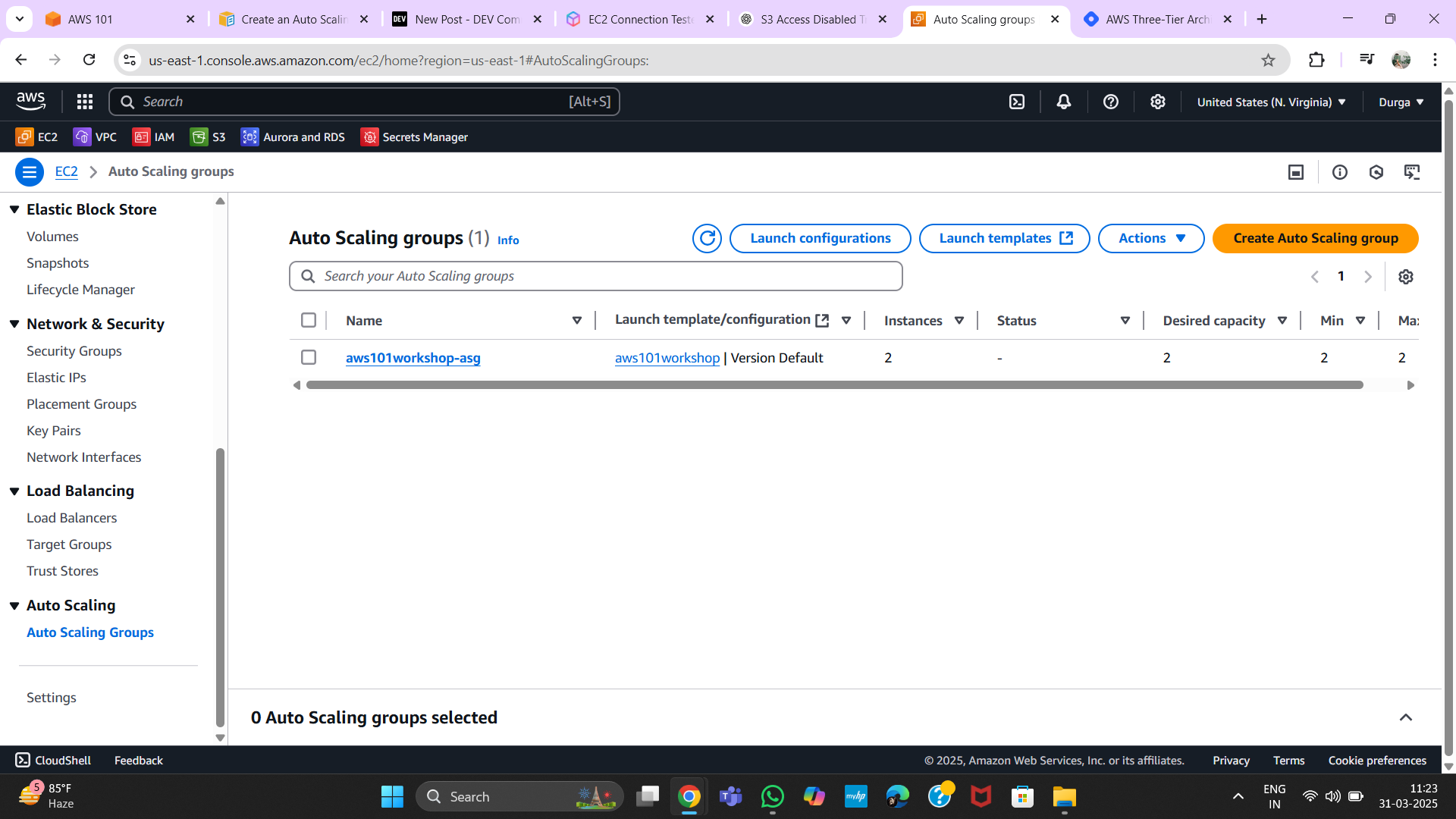This screenshot has height=819, width=1456.
Task: Open the Chrome extensions puzzle icon
Action: click(1316, 60)
